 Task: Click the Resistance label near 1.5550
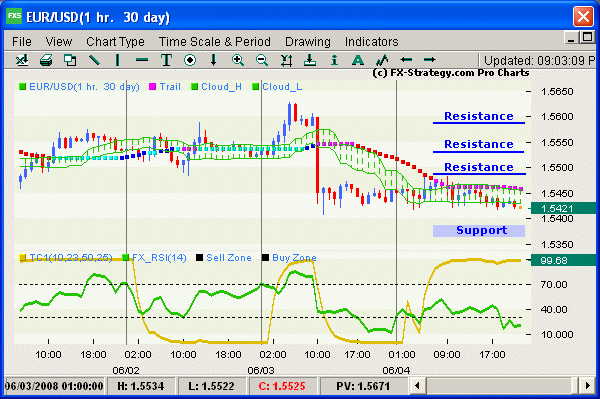pos(479,144)
